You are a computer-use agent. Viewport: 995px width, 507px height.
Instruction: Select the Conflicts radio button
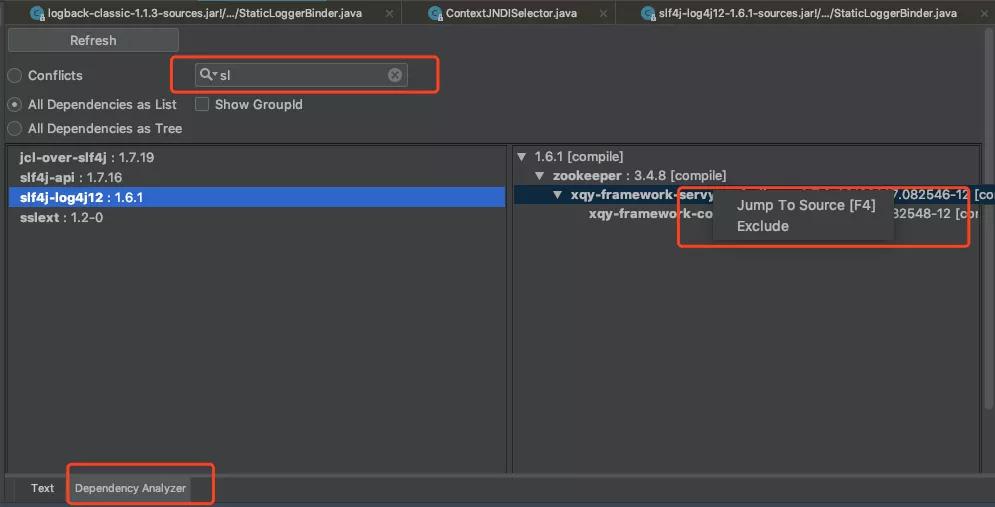(x=15, y=76)
